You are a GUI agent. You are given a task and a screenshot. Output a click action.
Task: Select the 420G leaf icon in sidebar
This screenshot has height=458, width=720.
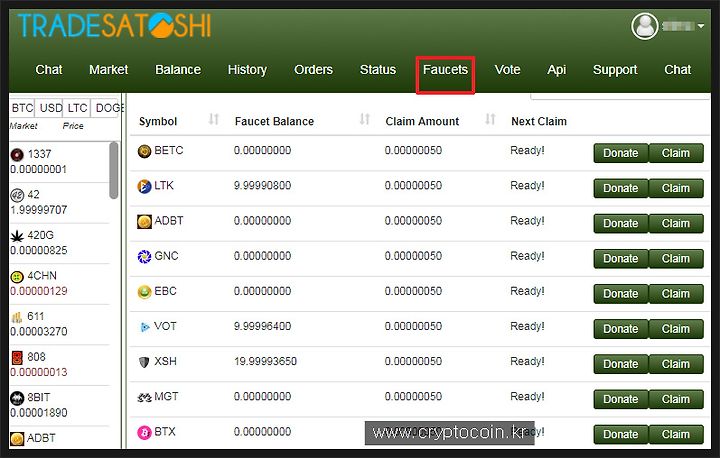point(17,236)
